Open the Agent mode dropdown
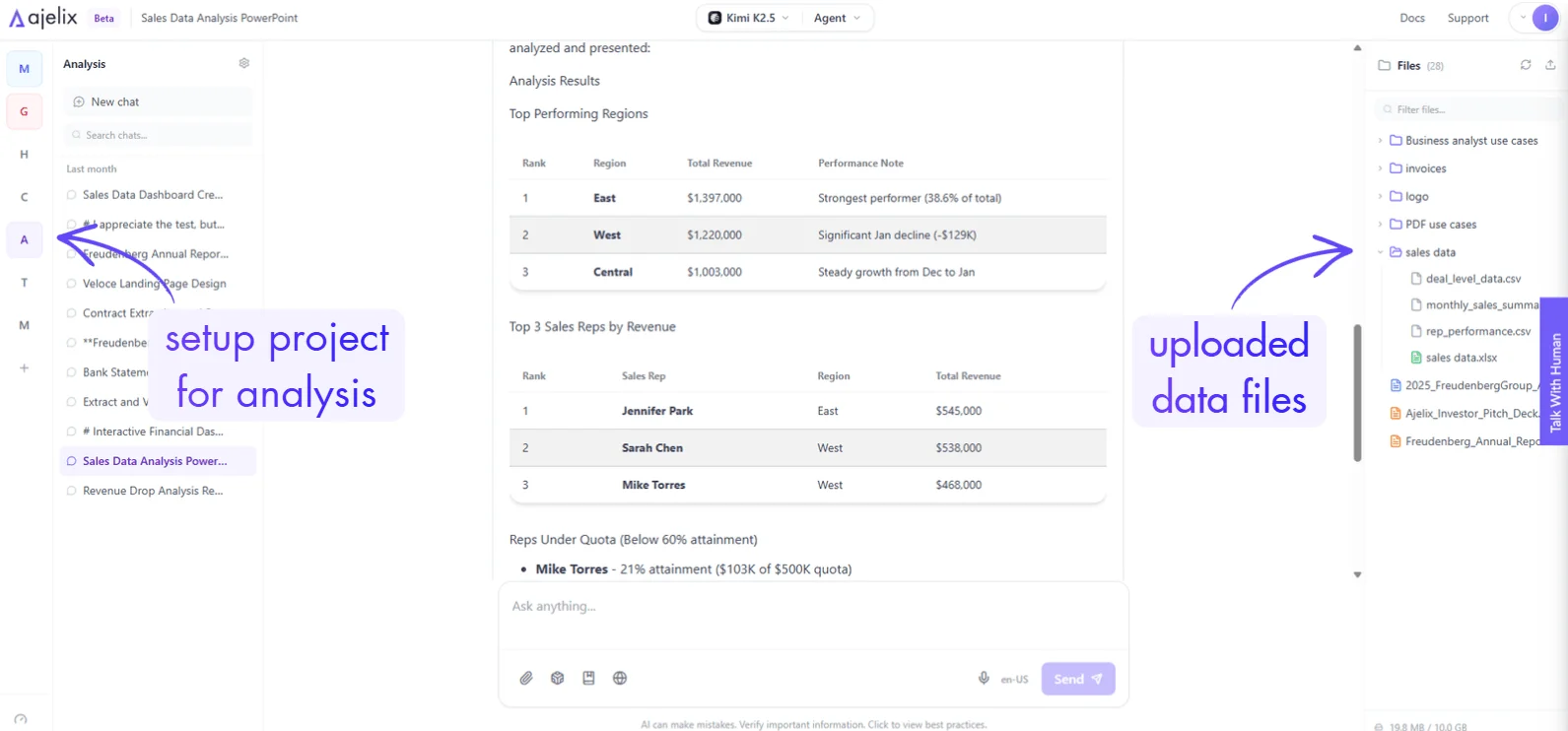Screen dimensions: 1568x731 pyautogui.click(x=837, y=18)
